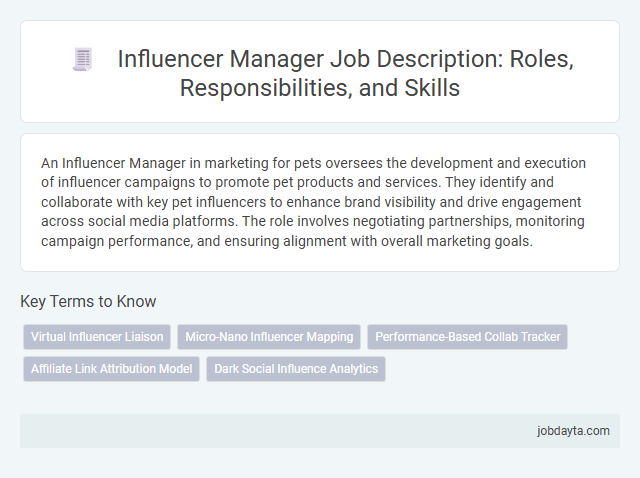Click the Key Terms to Know heading
Viewport: 640px width, 478px height.
tap(88, 301)
